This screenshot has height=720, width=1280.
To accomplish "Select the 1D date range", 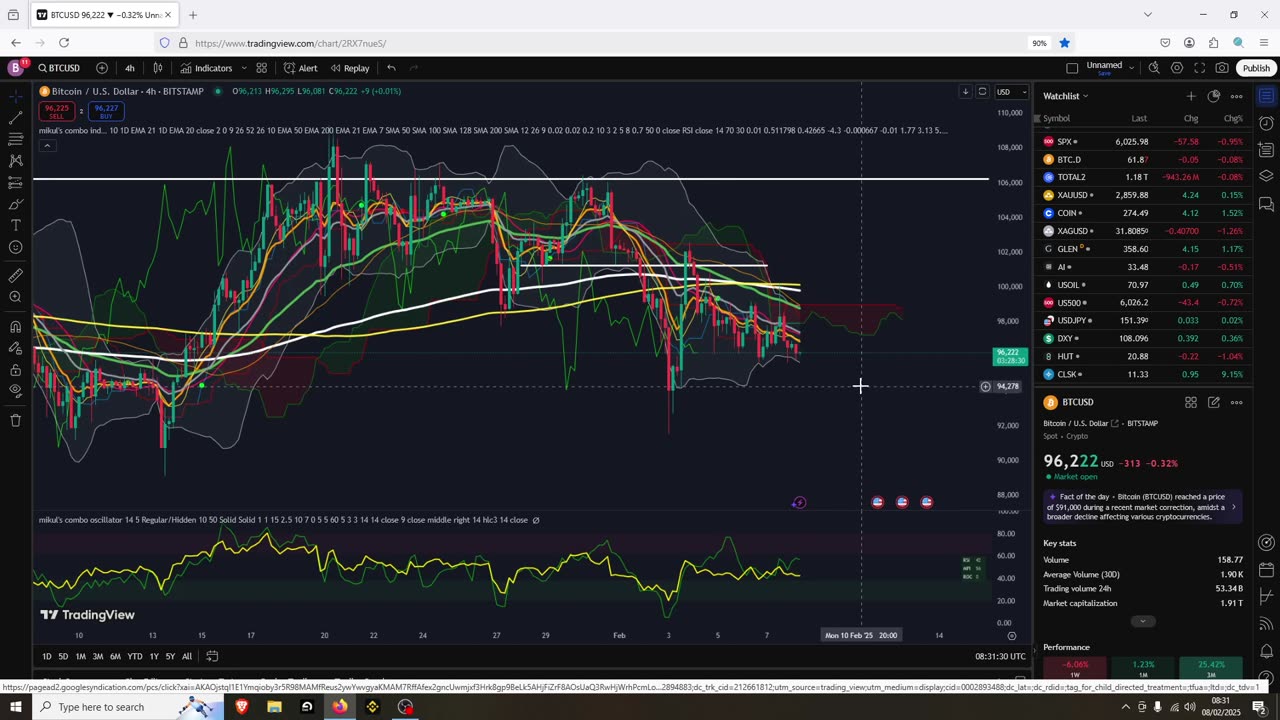I will point(47,656).
